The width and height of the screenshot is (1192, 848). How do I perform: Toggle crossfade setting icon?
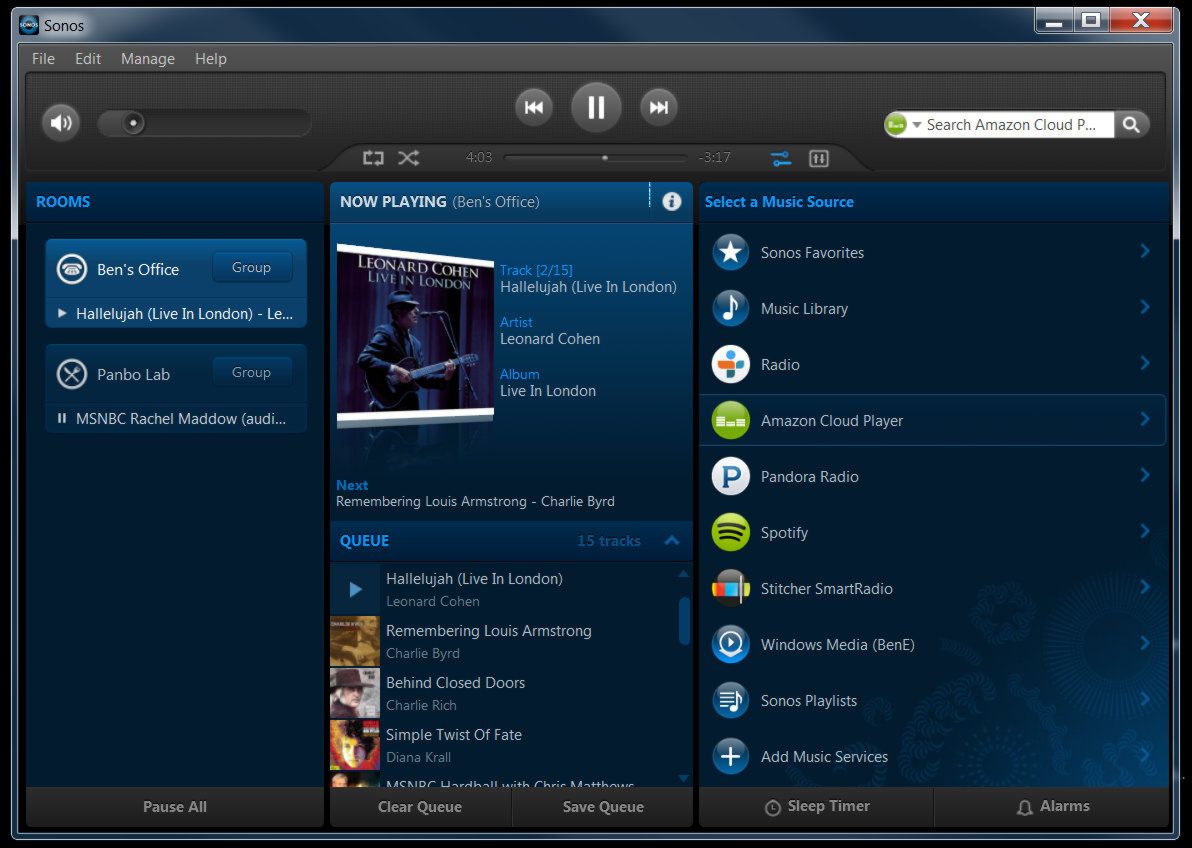pyautogui.click(x=781, y=158)
